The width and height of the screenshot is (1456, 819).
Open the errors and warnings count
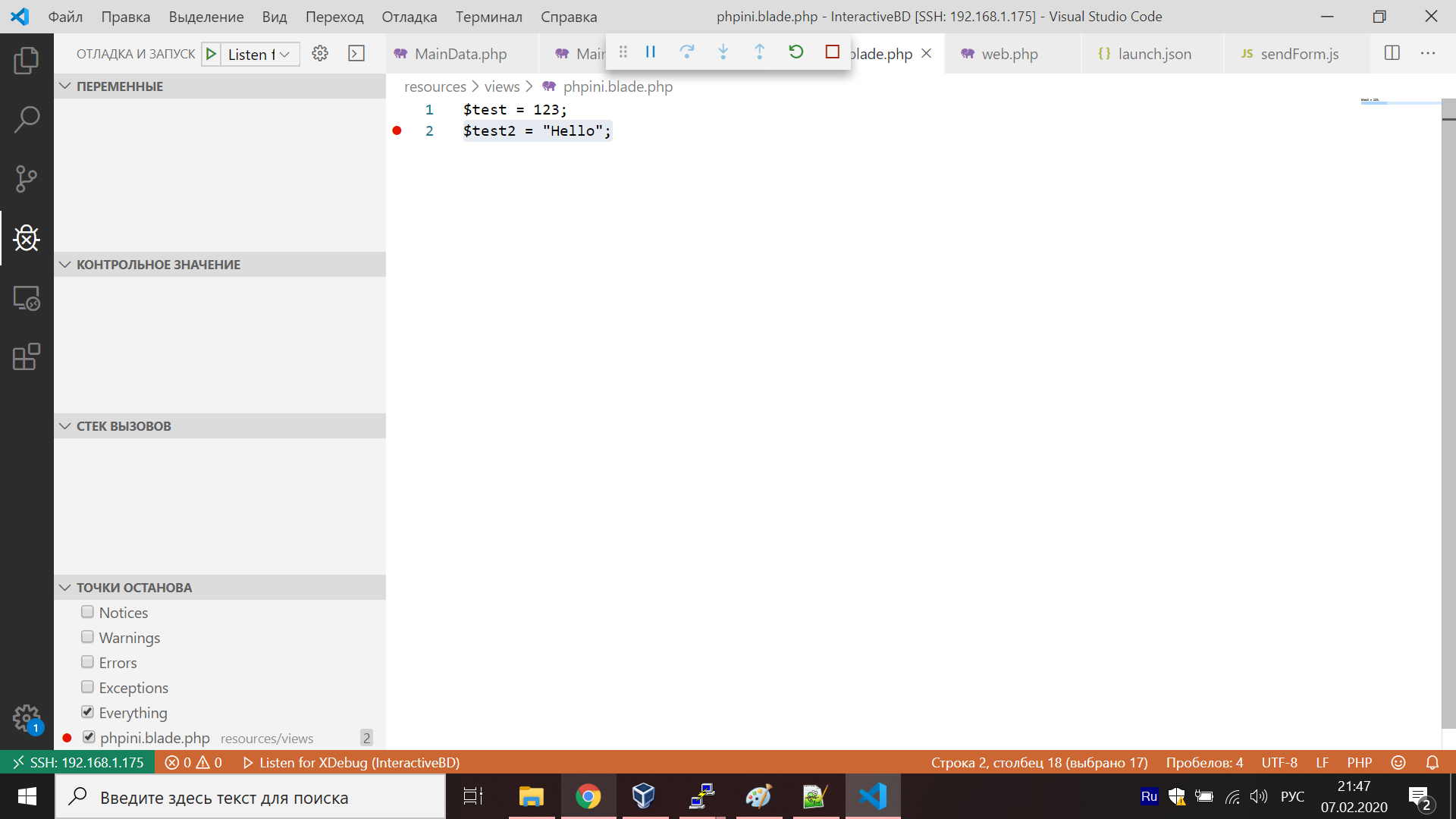click(193, 763)
